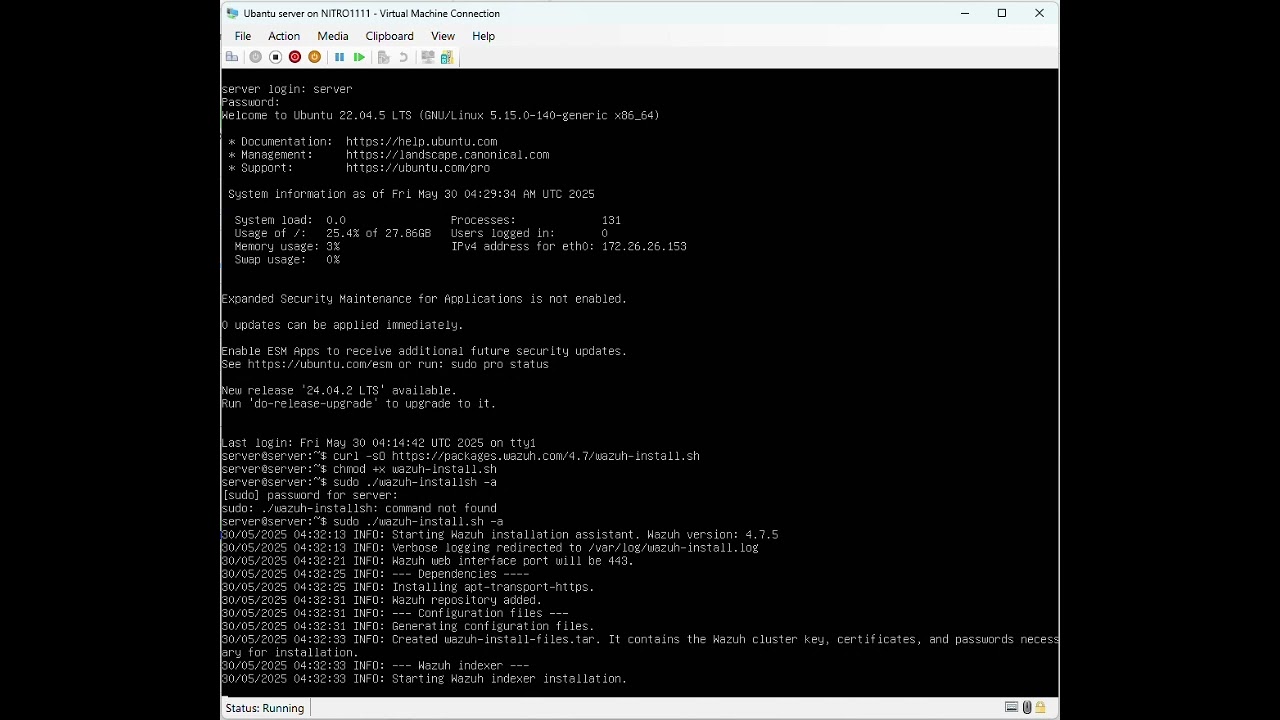Click the 'Processes: 131' entry
Screen dimensions: 1280x720
point(536,220)
